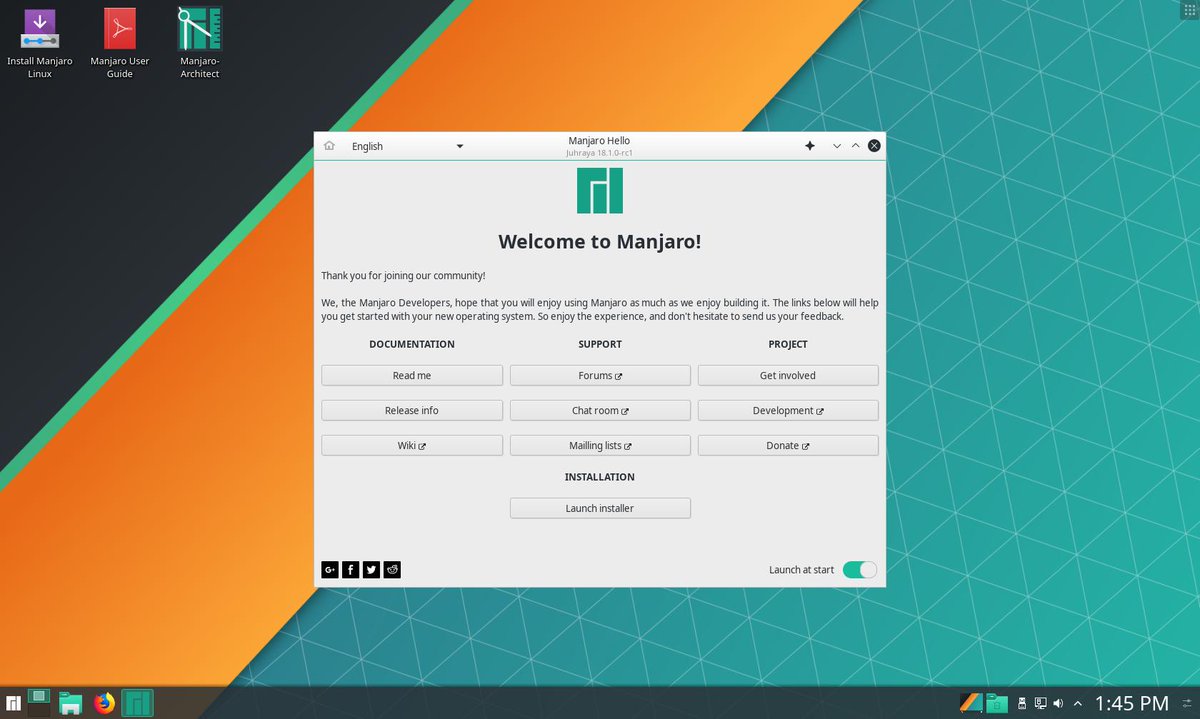Open the Wiki link
1200x719 pixels.
[x=411, y=445]
